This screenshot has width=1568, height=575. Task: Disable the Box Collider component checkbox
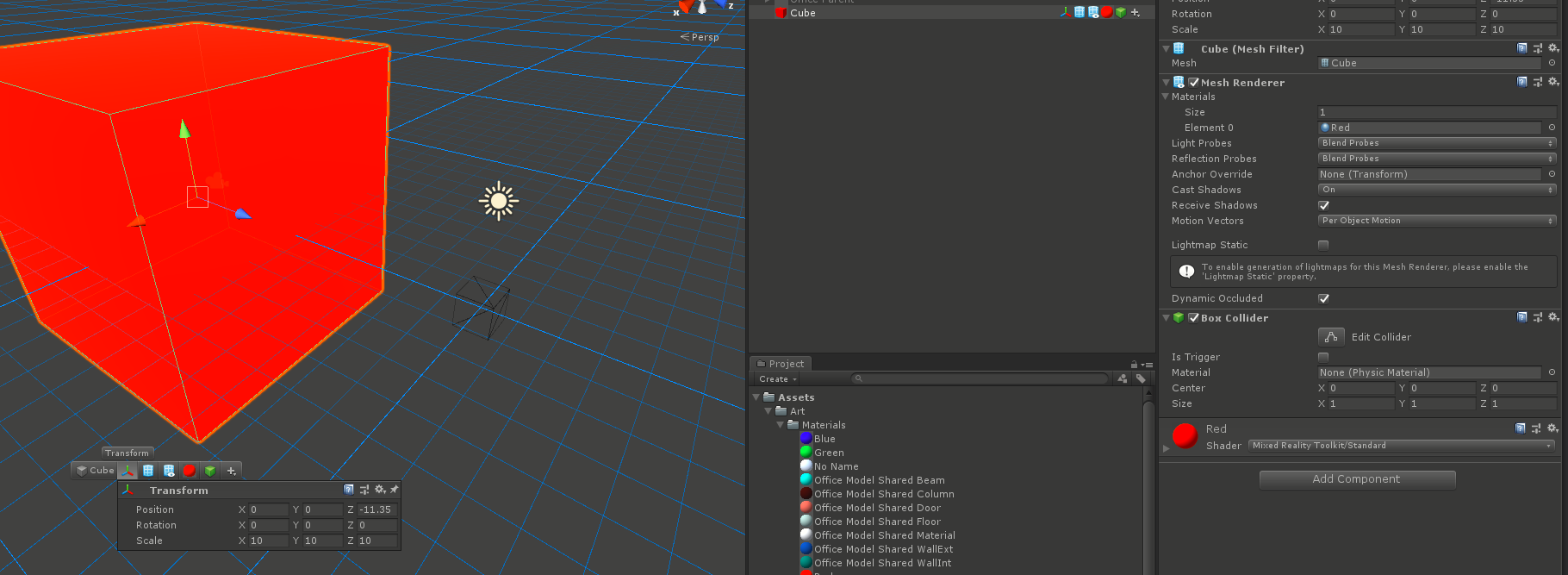point(1193,318)
